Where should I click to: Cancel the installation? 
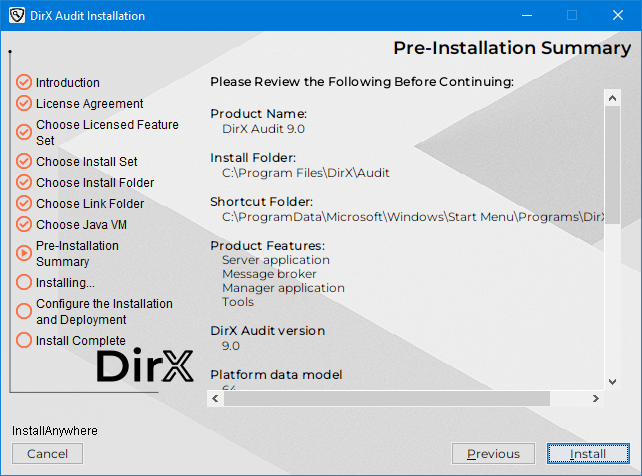47,454
